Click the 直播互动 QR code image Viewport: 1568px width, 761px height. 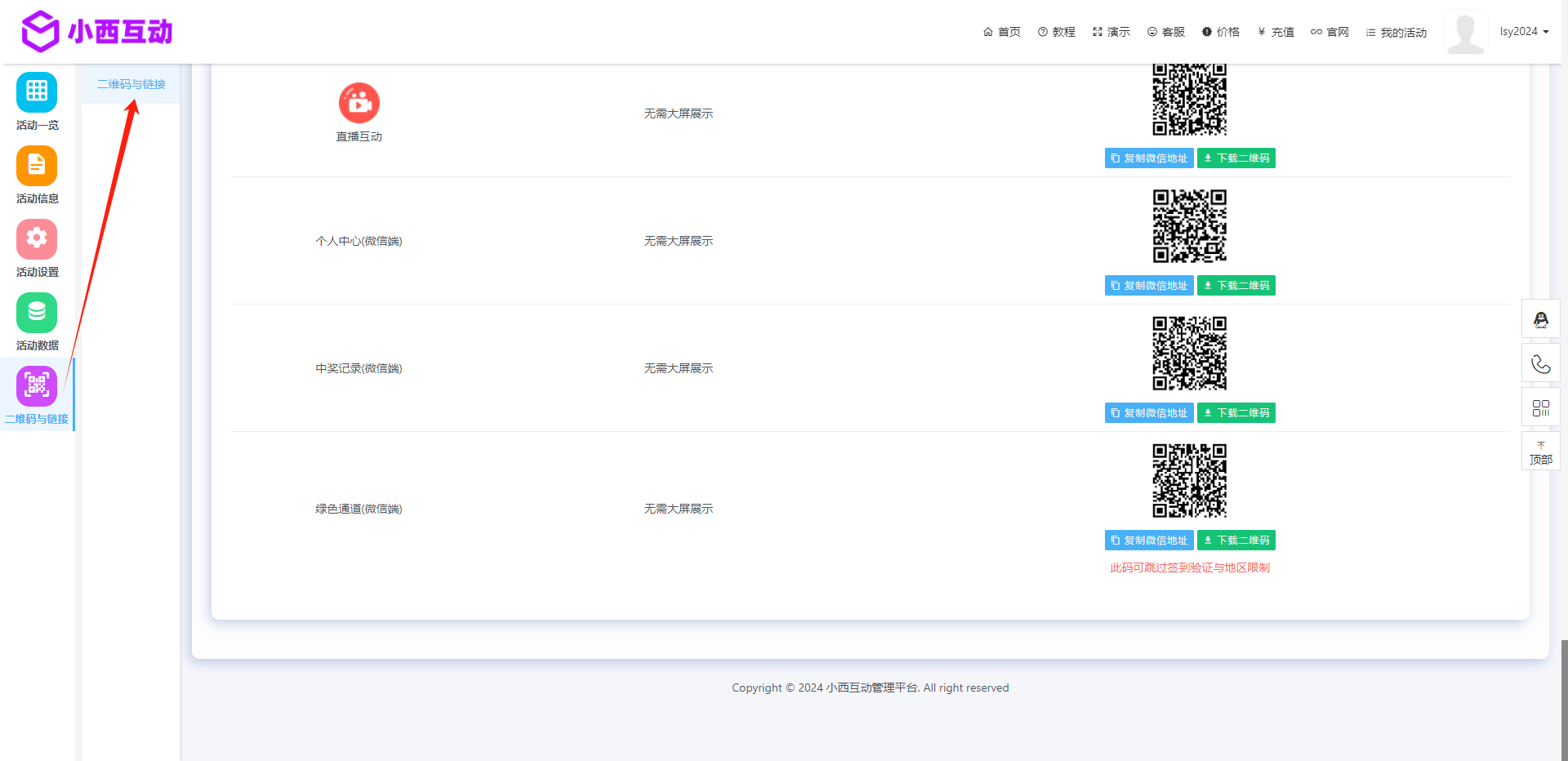click(x=1190, y=100)
